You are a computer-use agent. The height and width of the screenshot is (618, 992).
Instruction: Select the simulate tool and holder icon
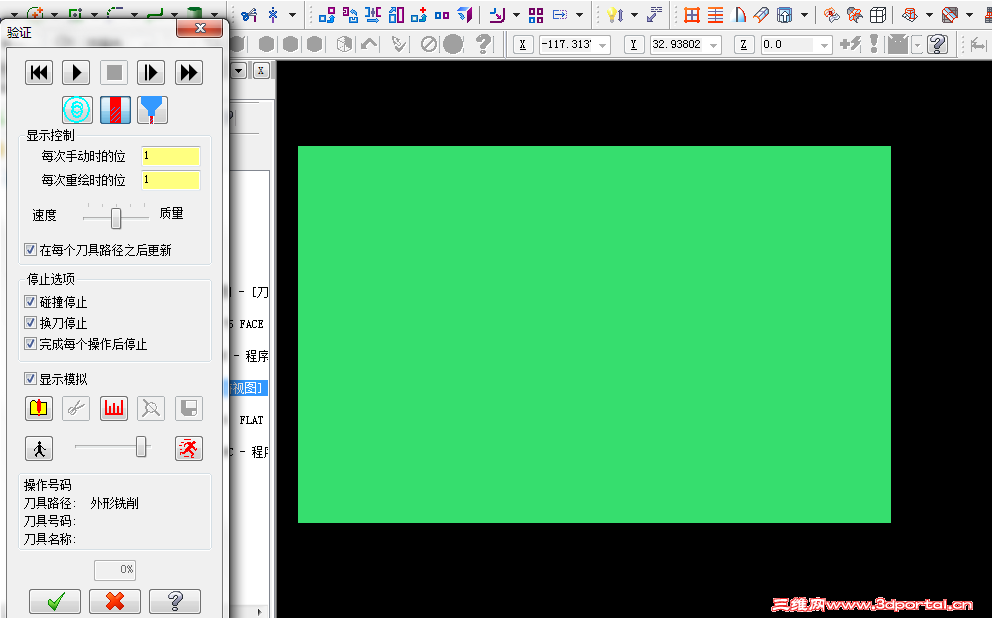tap(152, 110)
